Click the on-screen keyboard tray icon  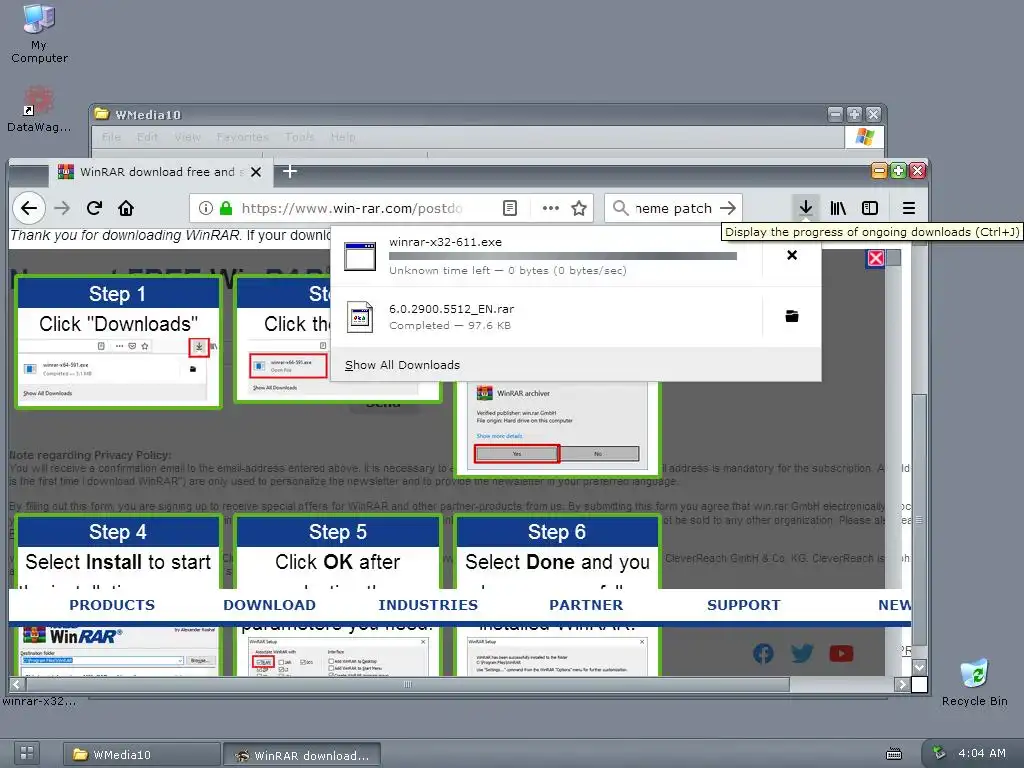894,754
